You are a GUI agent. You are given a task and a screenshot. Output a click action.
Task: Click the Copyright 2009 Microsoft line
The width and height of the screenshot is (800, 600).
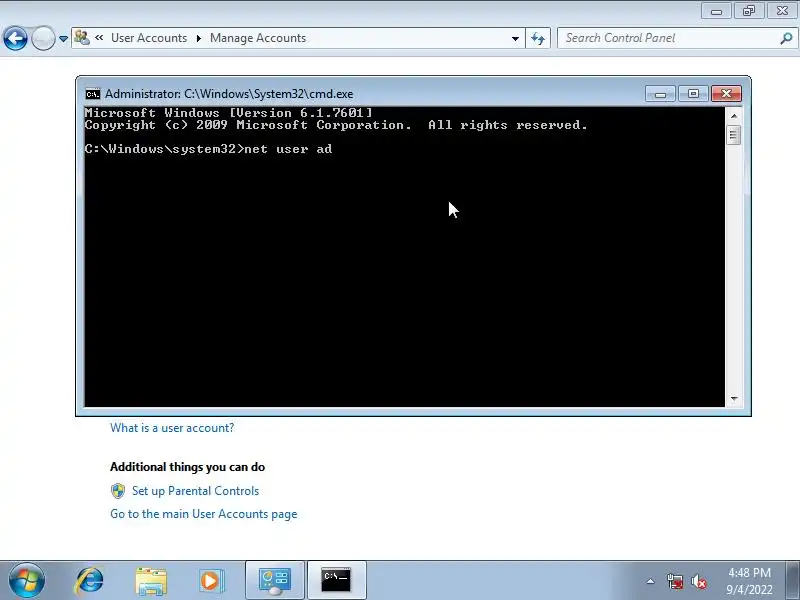pyautogui.click(x=336, y=125)
